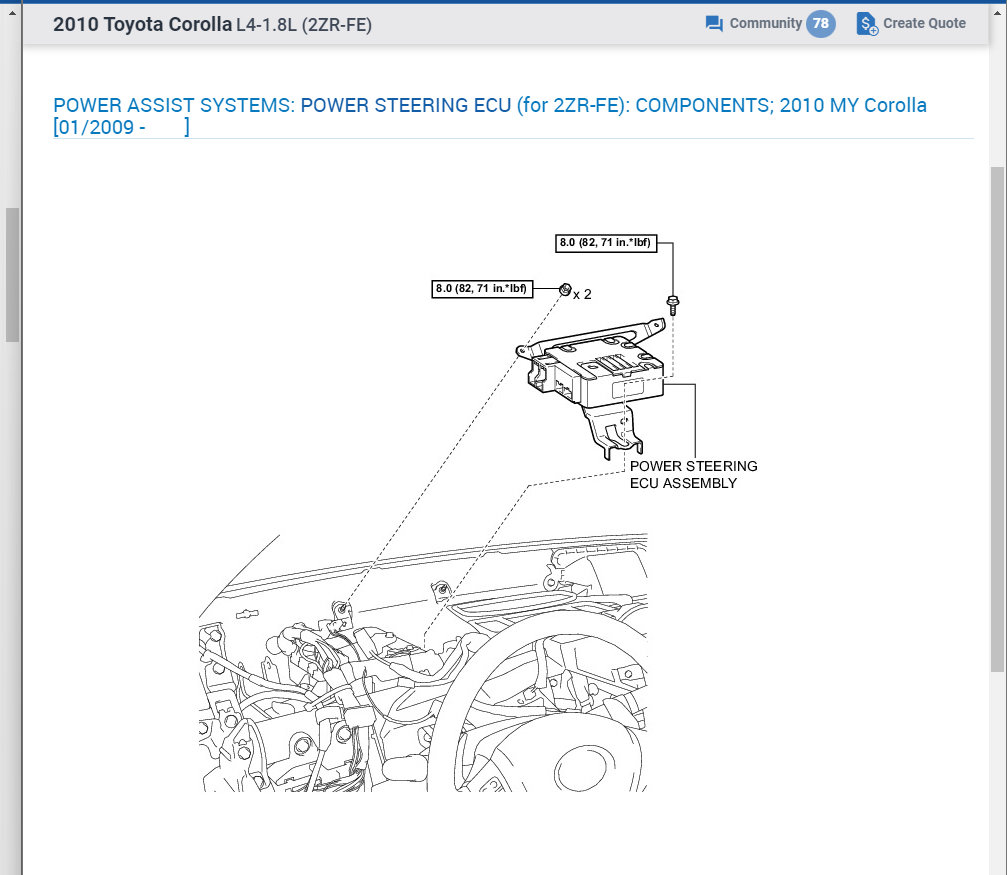This screenshot has height=875, width=1007.
Task: Click the Community label
Action: point(766,23)
